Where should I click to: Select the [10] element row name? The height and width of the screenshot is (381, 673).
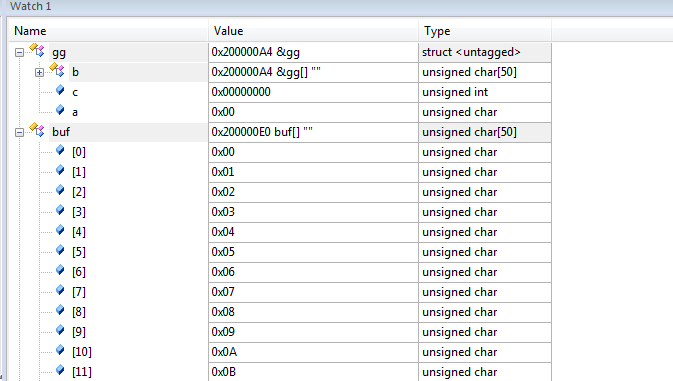tap(82, 352)
